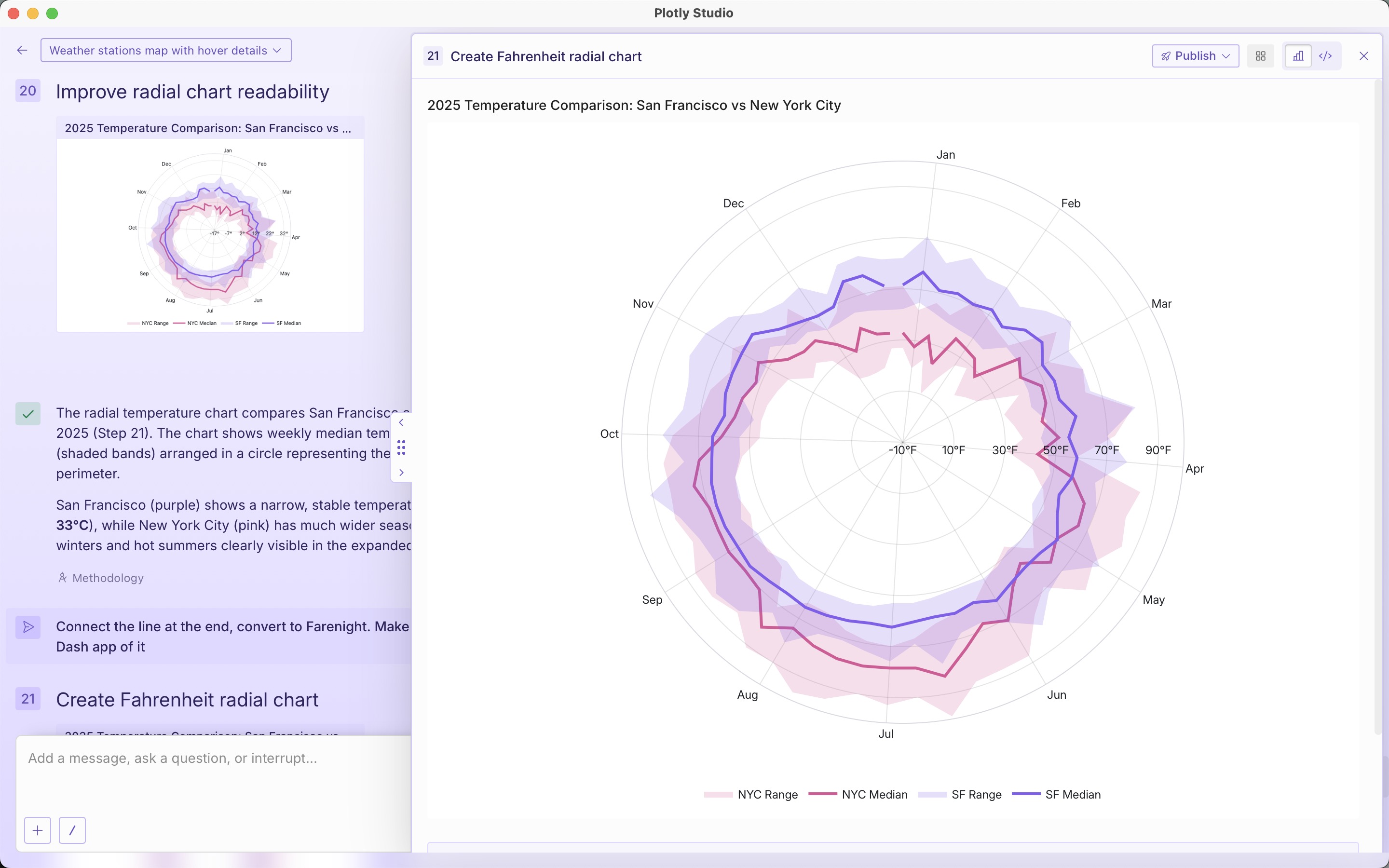This screenshot has width=1389, height=868.
Task: Click 'Improve radial chart readability' step heading
Action: [x=192, y=92]
